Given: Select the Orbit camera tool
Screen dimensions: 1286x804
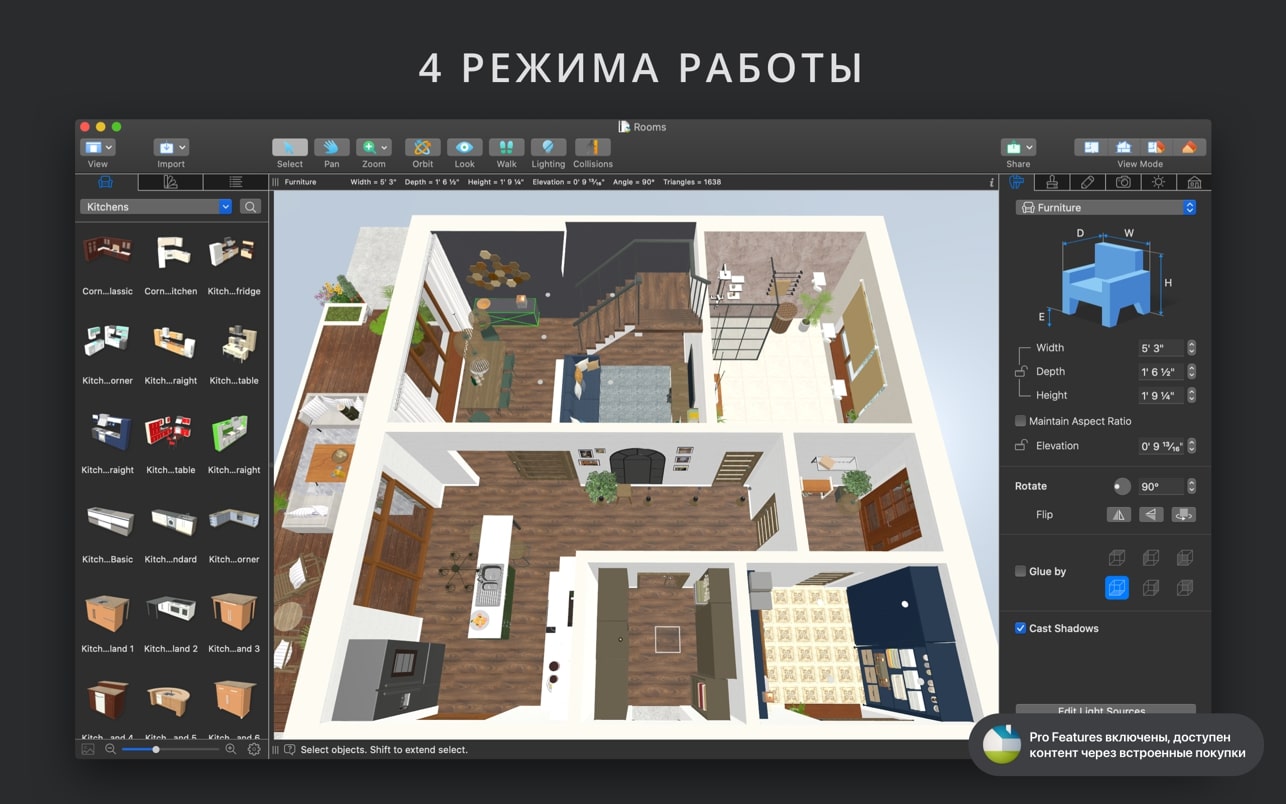Looking at the screenshot, I should tap(422, 148).
